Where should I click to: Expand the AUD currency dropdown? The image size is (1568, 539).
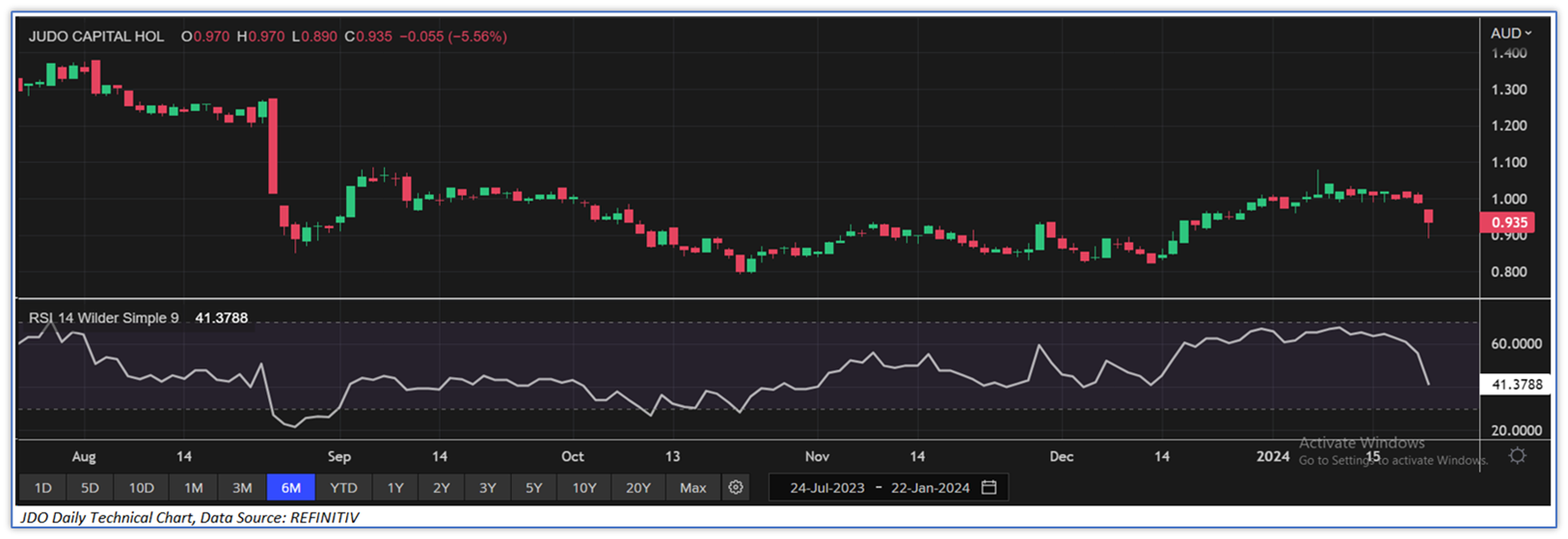[x=1510, y=34]
